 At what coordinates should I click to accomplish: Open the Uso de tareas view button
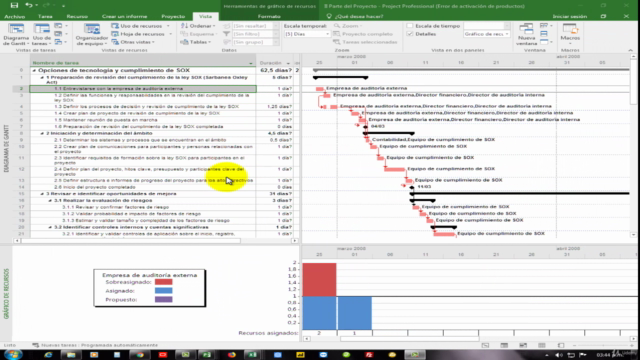point(41,34)
